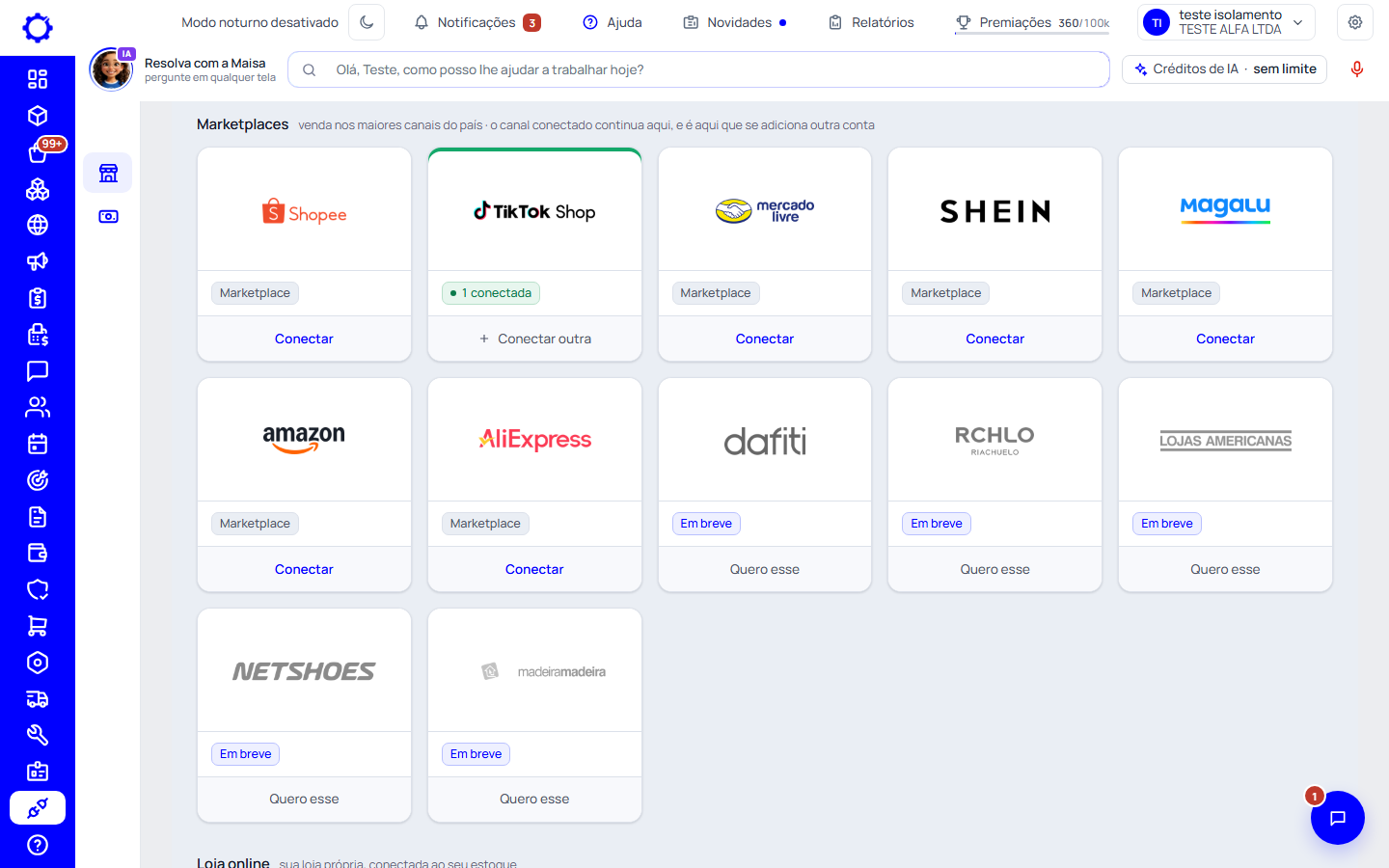Open the floating chat button
The height and width of the screenshot is (868, 1389).
coord(1338,818)
